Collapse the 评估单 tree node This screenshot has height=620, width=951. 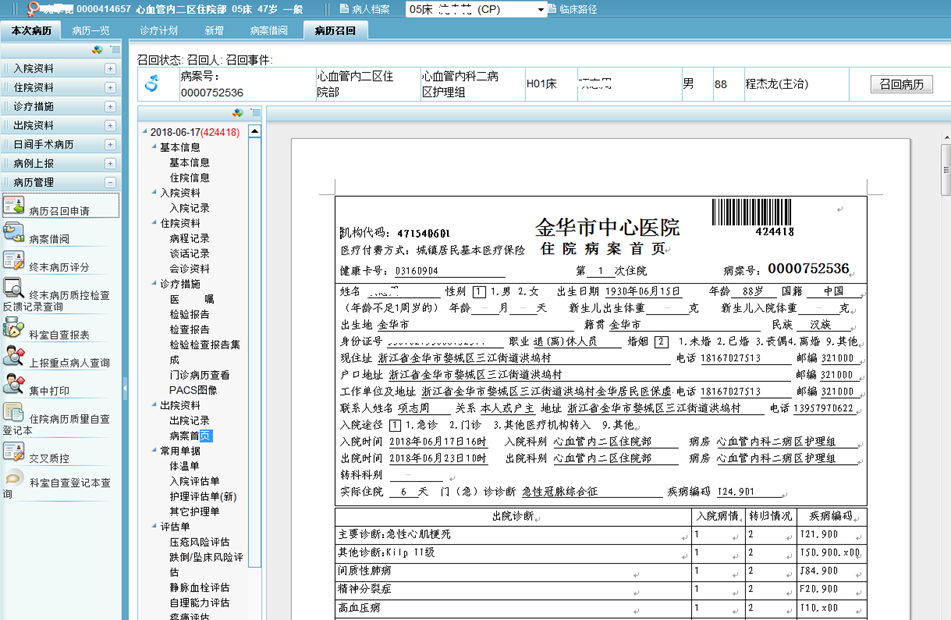pos(154,526)
